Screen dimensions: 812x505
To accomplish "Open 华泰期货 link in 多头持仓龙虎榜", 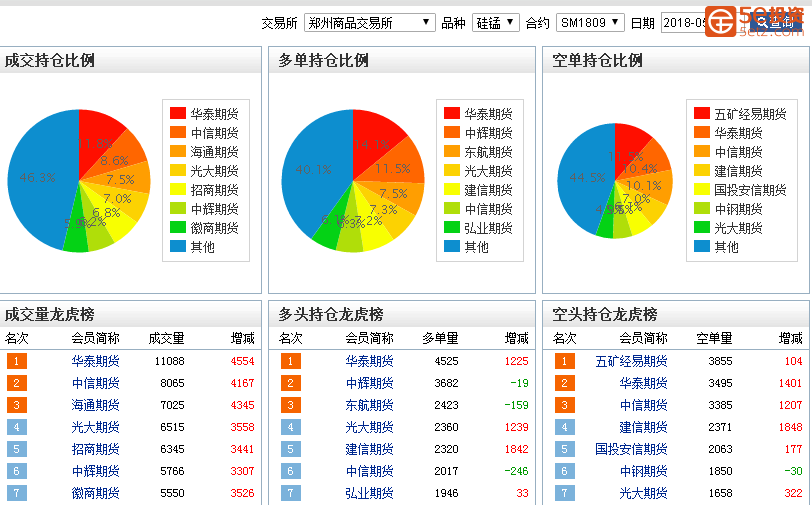I will 369,361.
